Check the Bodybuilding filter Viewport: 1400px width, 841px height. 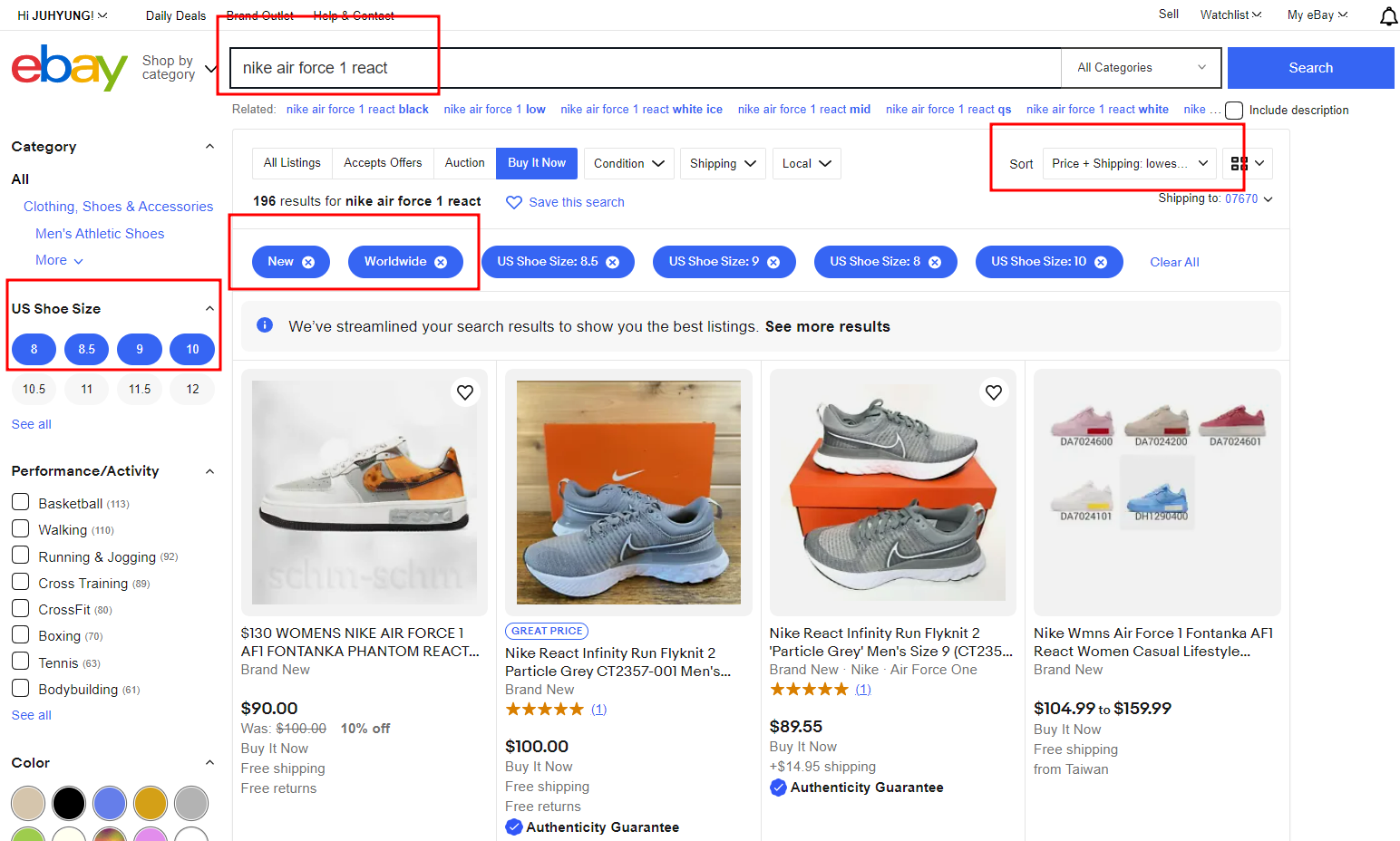tap(21, 689)
